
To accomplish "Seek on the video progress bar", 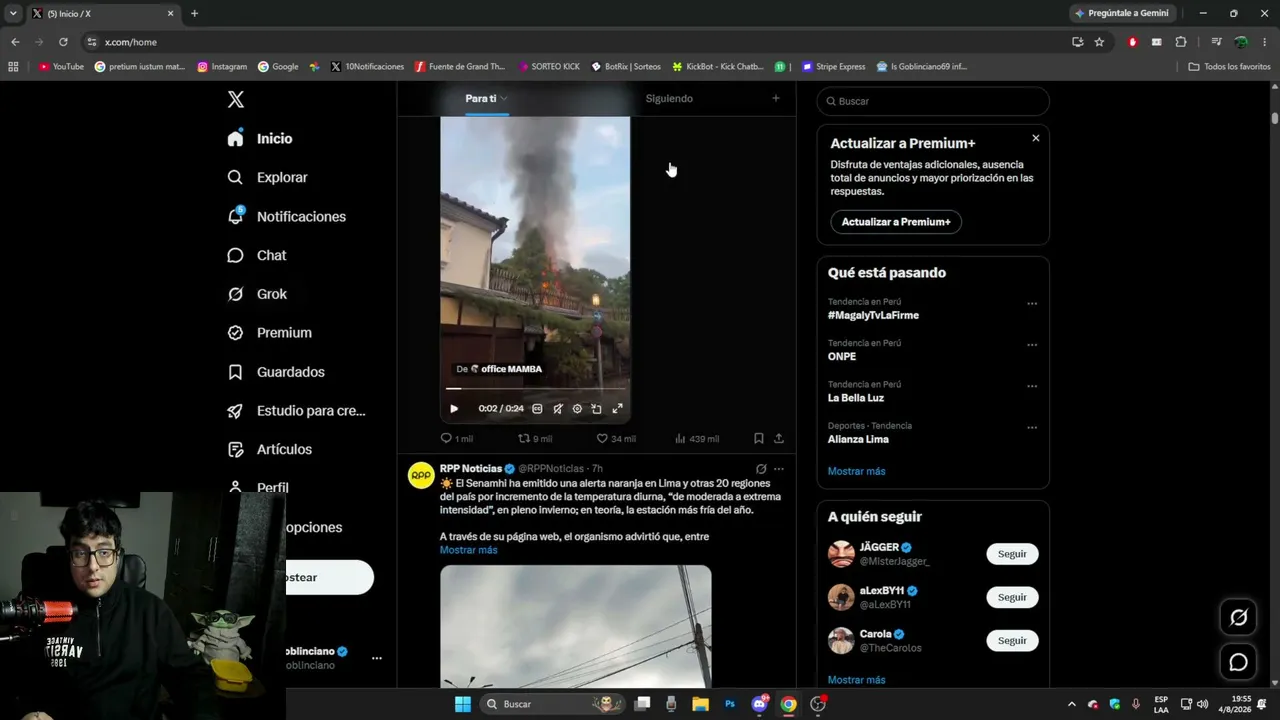I will (535, 388).
